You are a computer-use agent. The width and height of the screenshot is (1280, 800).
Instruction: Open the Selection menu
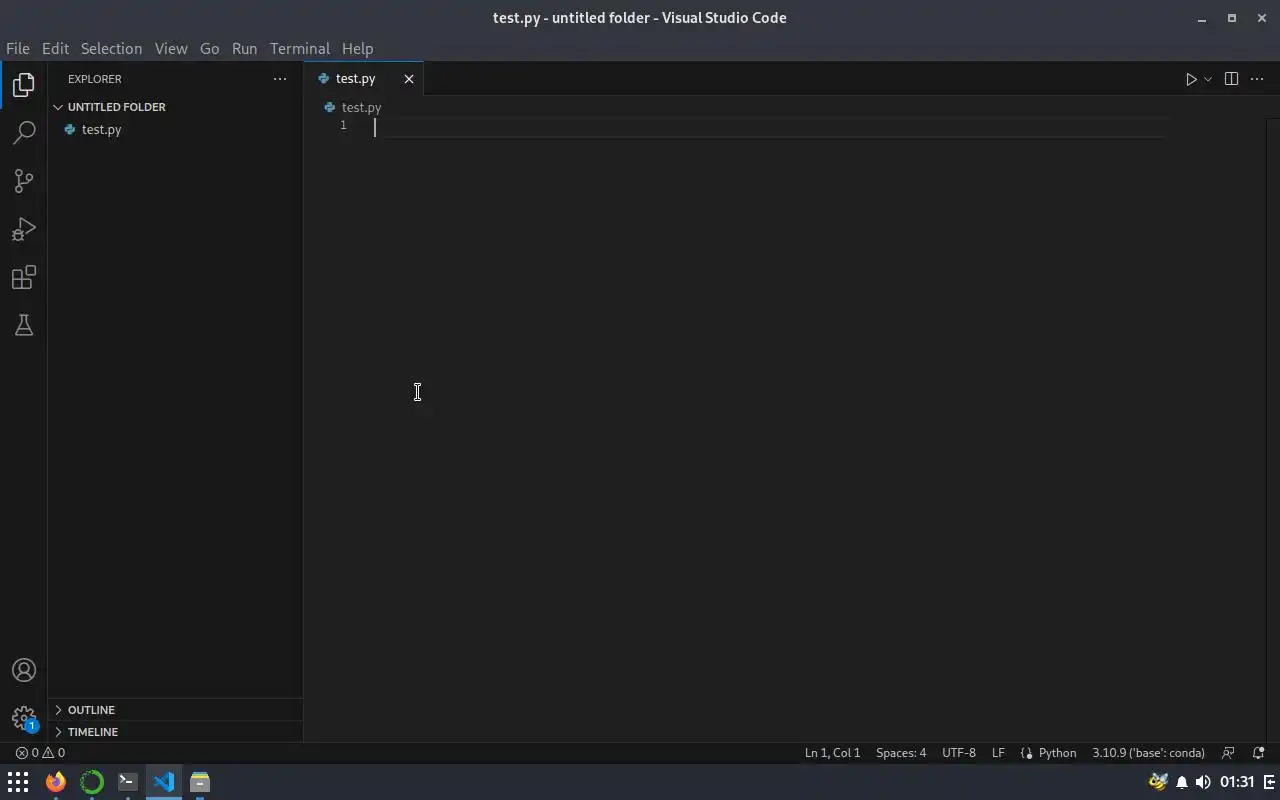coord(111,48)
